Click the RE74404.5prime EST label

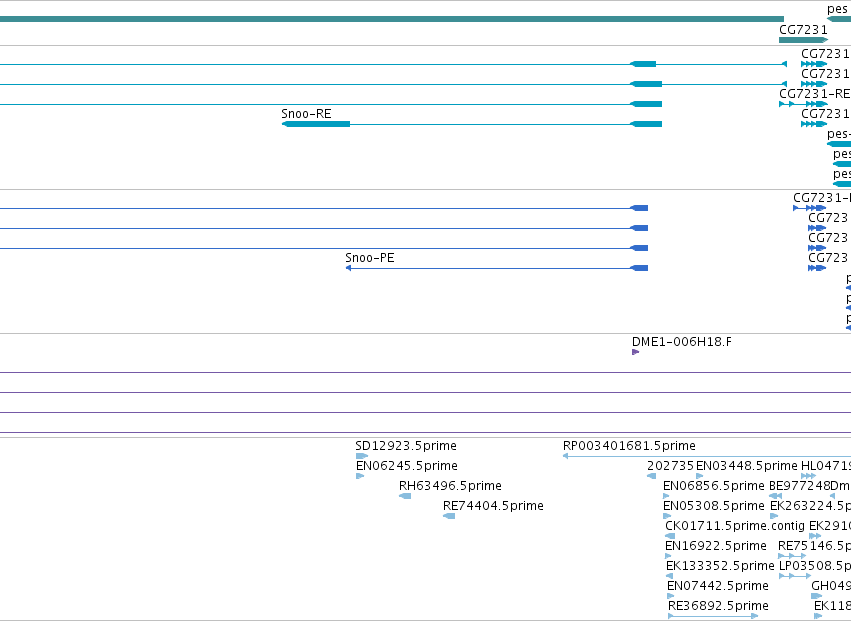[493, 506]
